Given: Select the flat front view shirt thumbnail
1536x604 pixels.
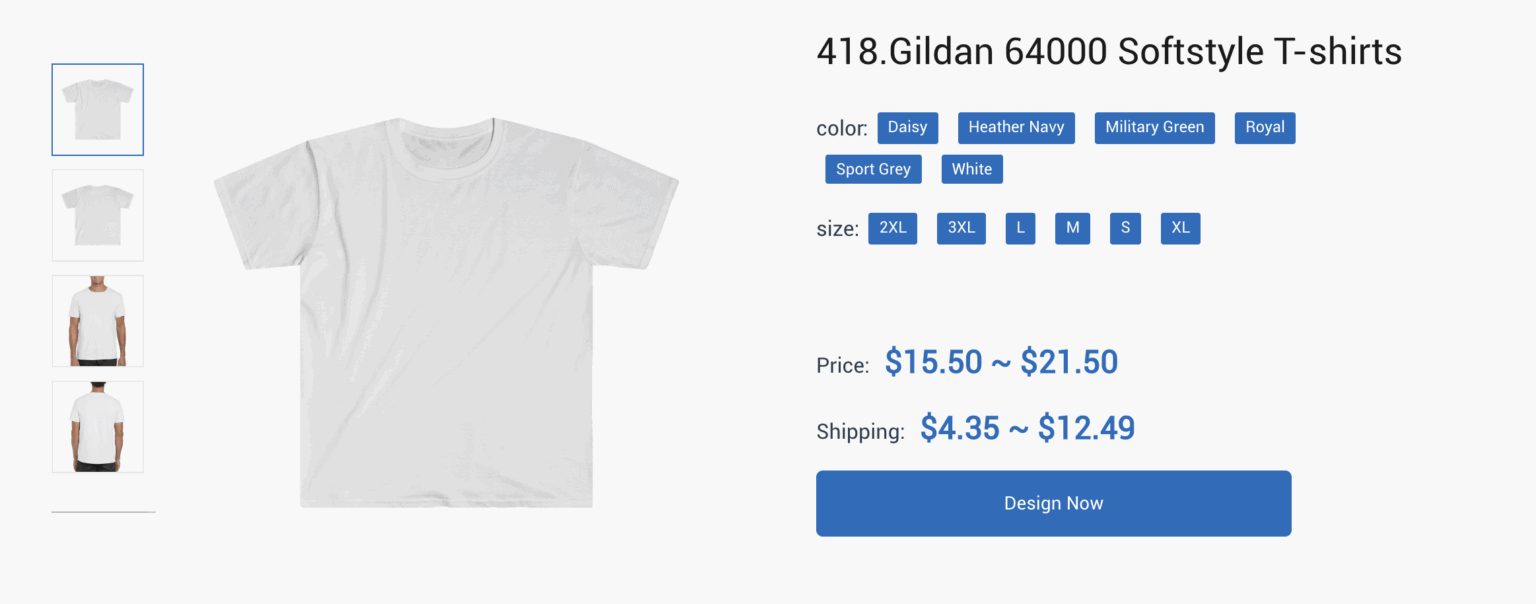Looking at the screenshot, I should point(98,110).
